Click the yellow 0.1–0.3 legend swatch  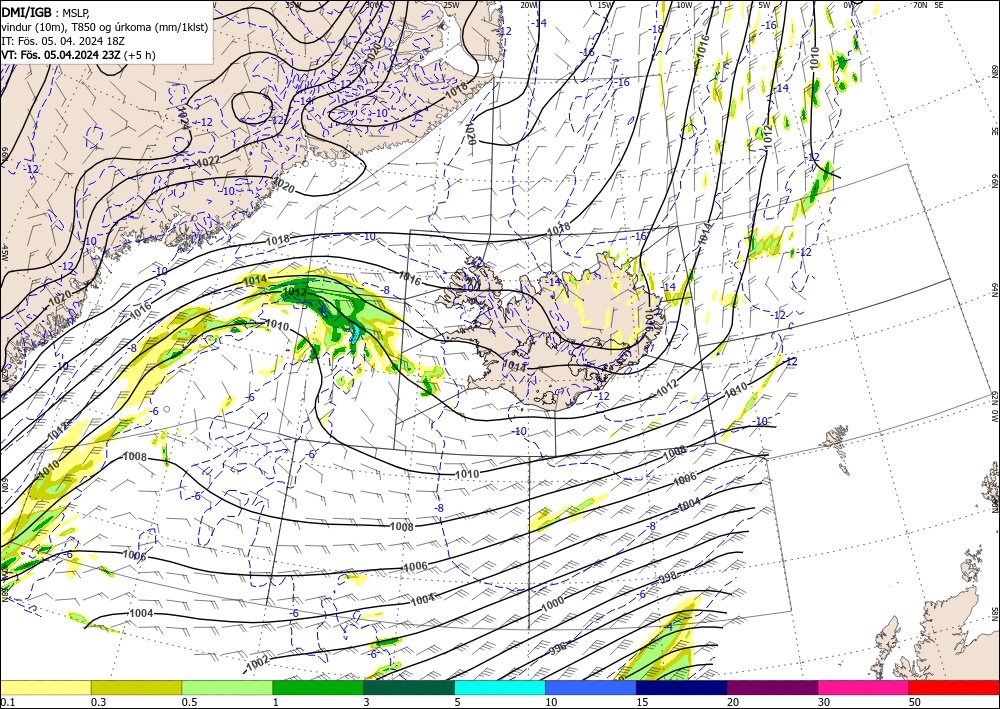(45, 687)
